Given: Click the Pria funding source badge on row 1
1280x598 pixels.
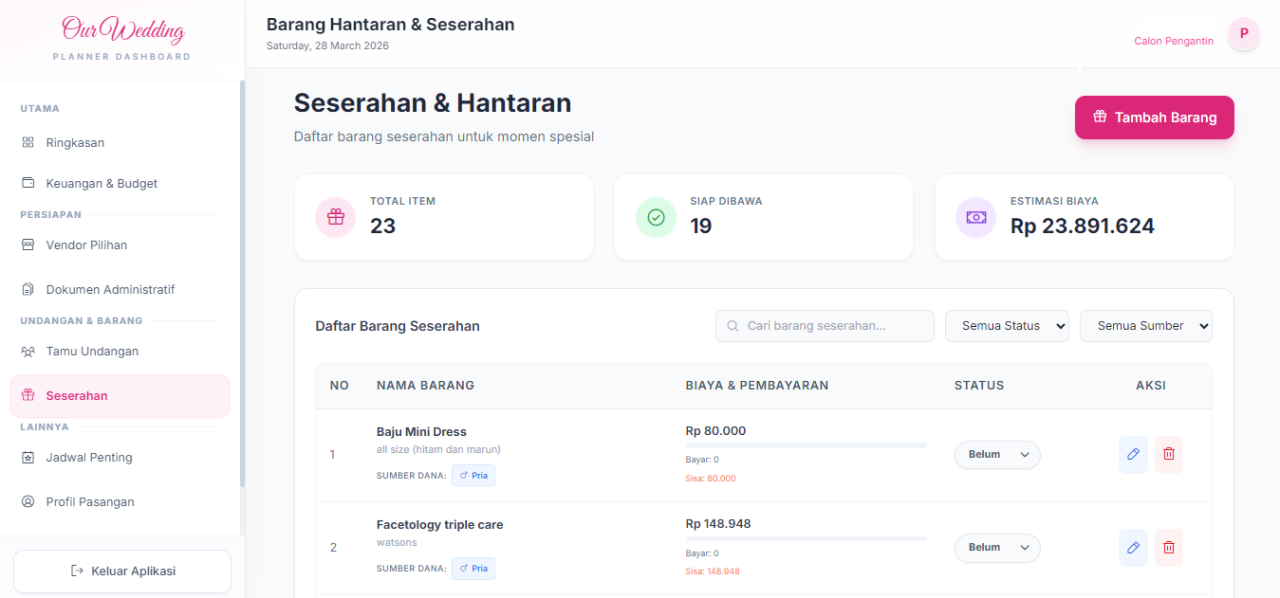Looking at the screenshot, I should (473, 475).
